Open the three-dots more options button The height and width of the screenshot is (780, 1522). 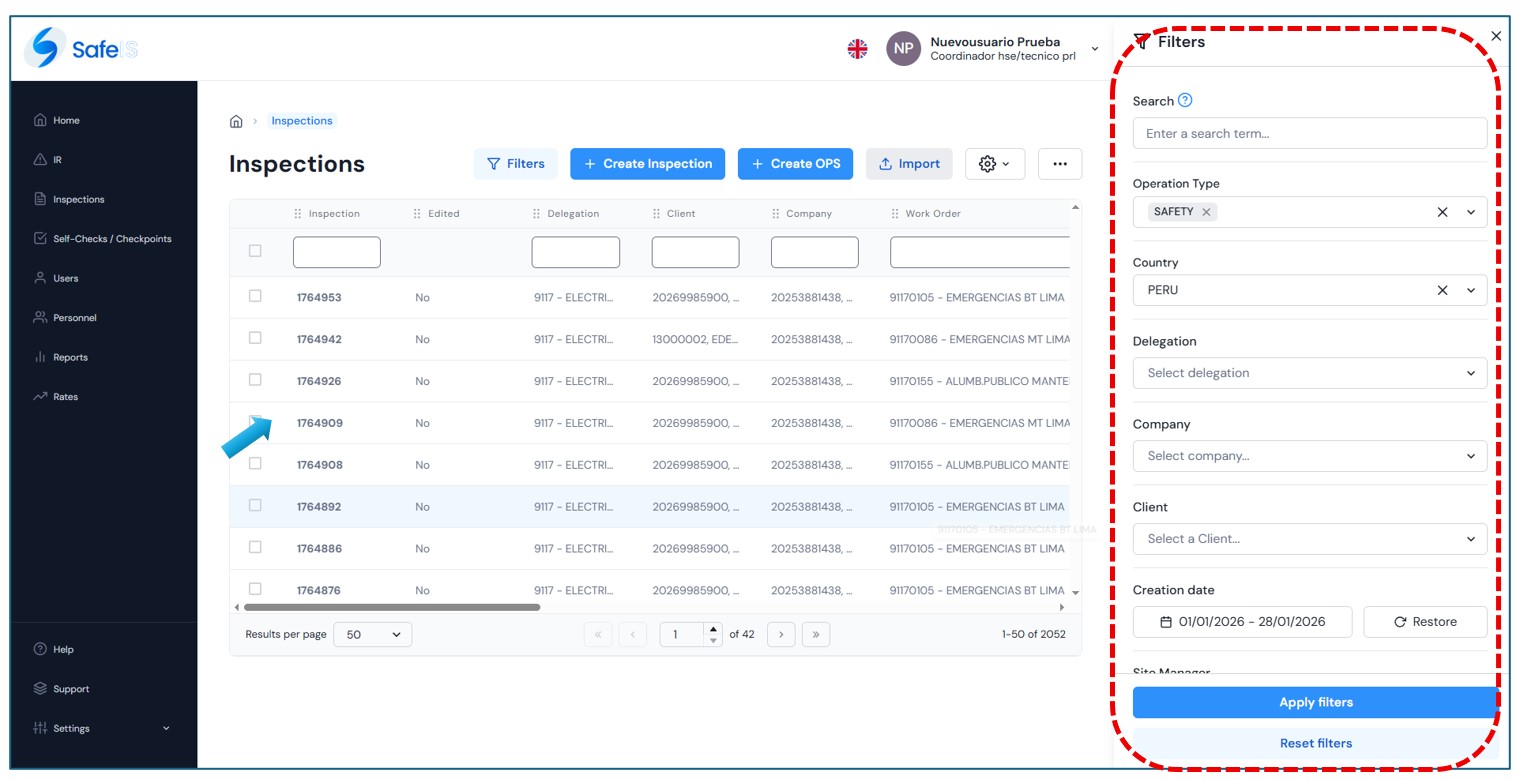click(1059, 164)
